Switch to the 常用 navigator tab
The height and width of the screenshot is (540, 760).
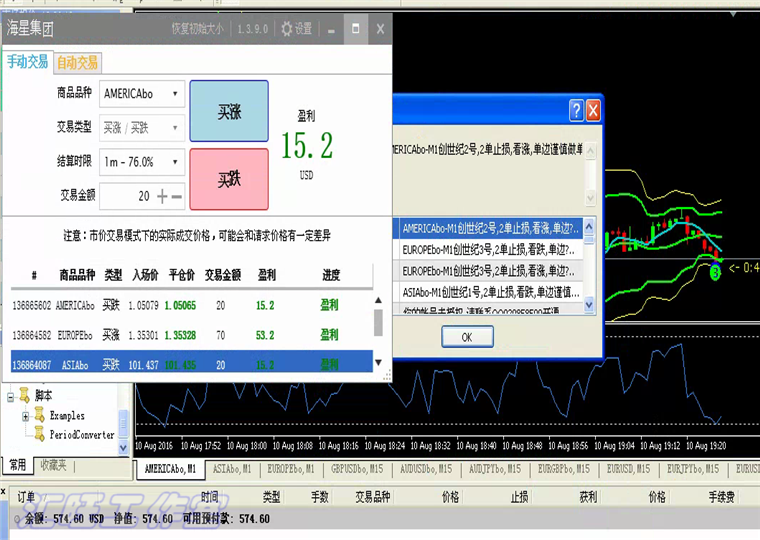pos(17,465)
